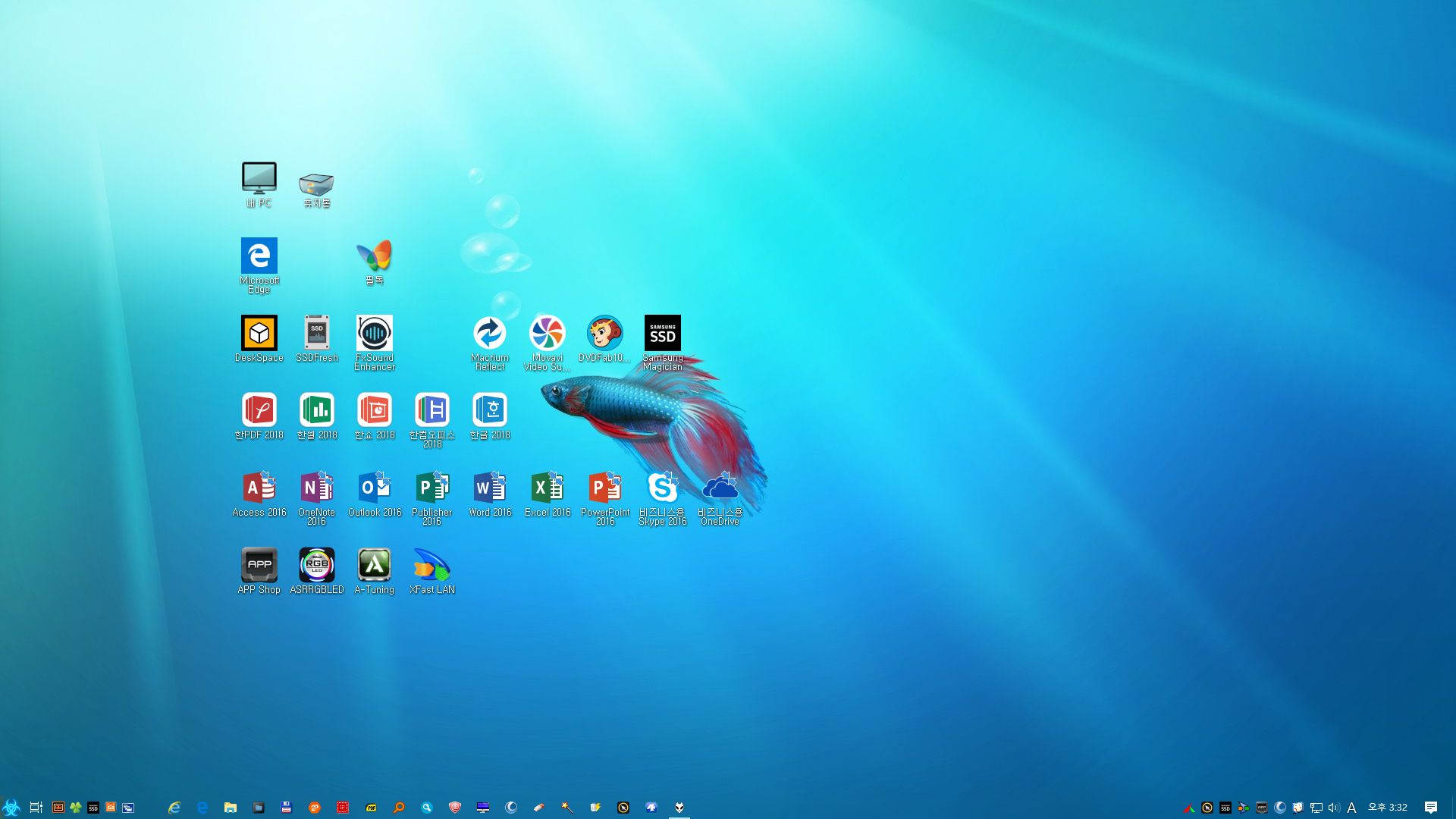Click the orange magnifier taskbar icon
This screenshot has width=1456, height=819.
point(399,807)
